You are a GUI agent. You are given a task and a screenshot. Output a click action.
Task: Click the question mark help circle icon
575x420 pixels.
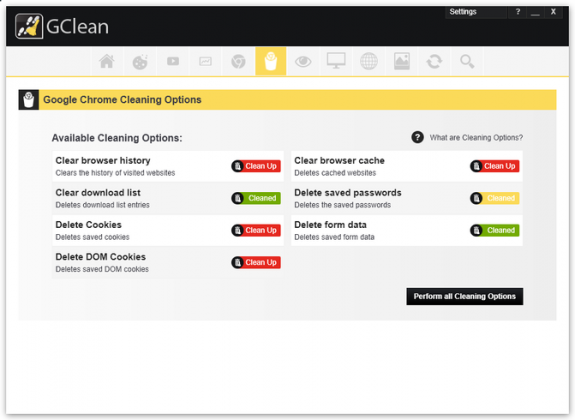[417, 138]
